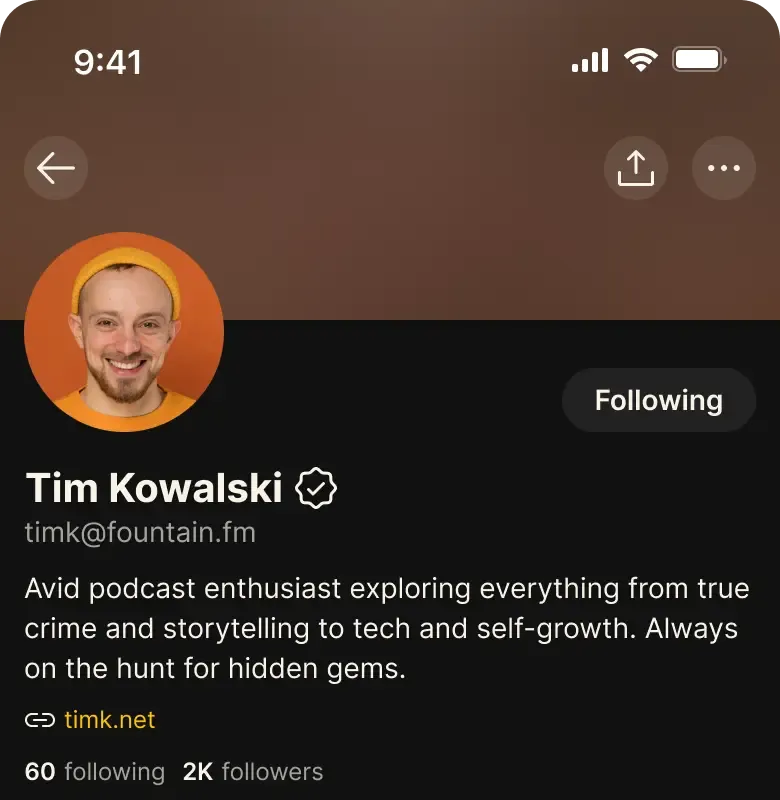Screen dimensions: 780x800
Task: Click the chain link icon beside timk.net
Action: [40, 720]
